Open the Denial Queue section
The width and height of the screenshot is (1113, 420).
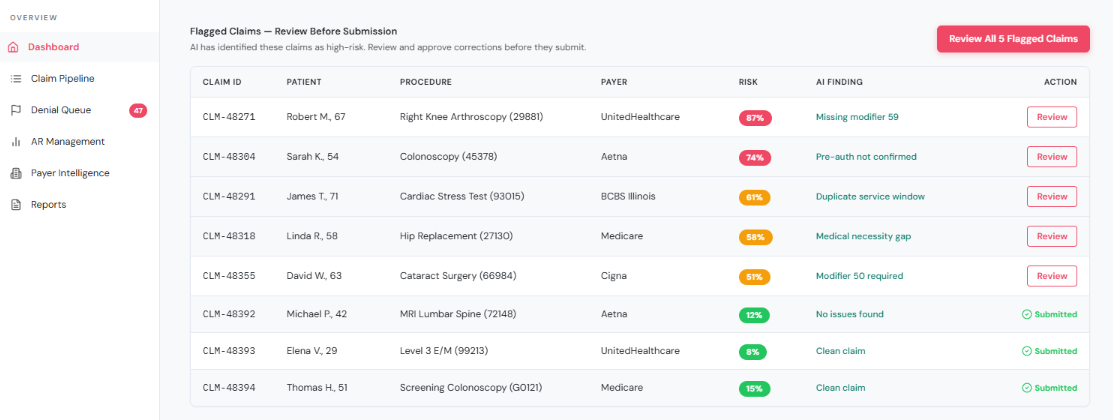(80, 110)
